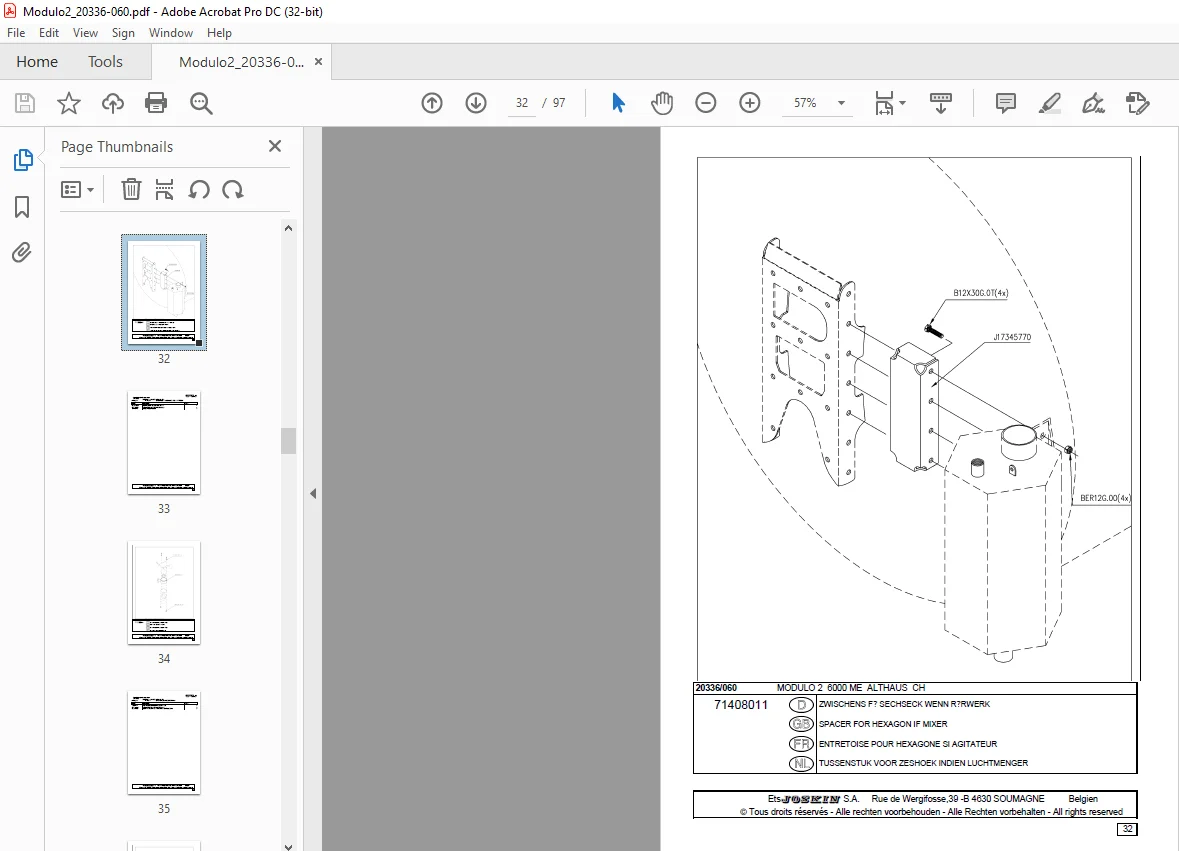Open the Sign menu
The width and height of the screenshot is (1179, 851).
point(123,33)
